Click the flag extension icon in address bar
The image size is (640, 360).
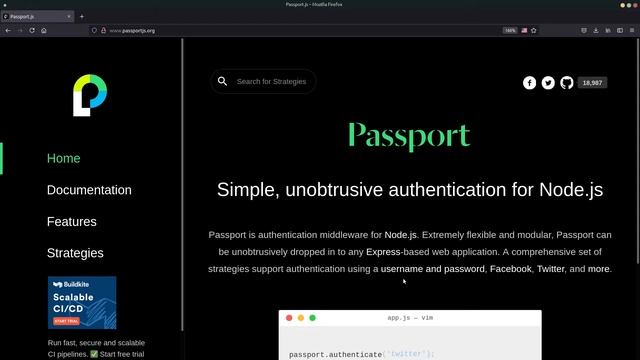point(524,31)
